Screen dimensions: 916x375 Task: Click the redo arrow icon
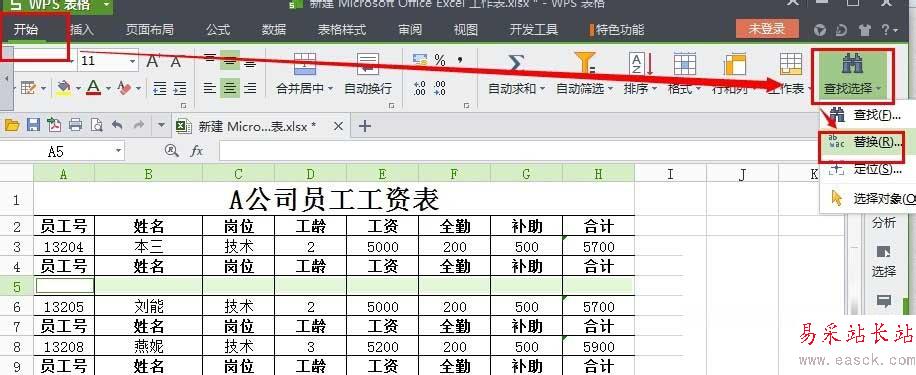coord(139,125)
